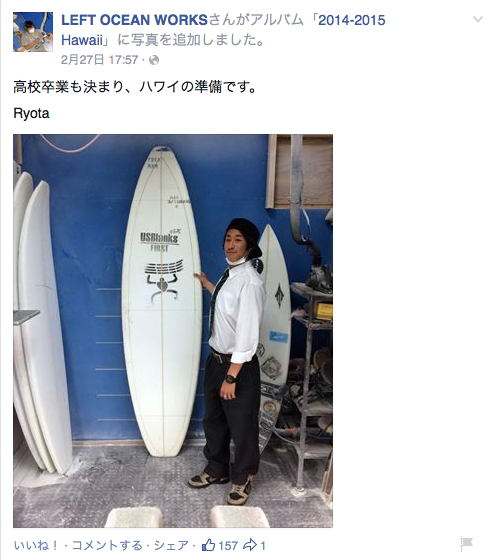The image size is (492, 560).
Task: View the 1 share count
Action: coord(263,546)
